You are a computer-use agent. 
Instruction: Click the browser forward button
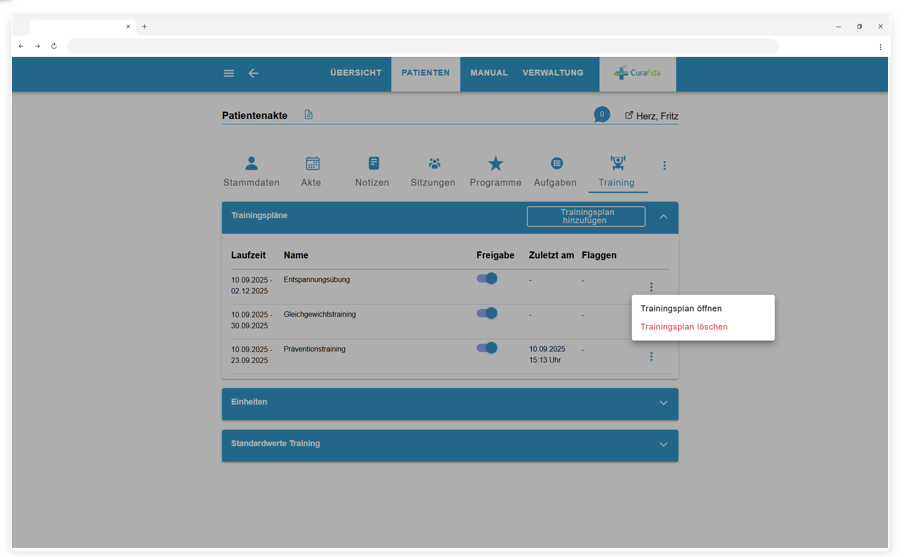click(x=37, y=46)
